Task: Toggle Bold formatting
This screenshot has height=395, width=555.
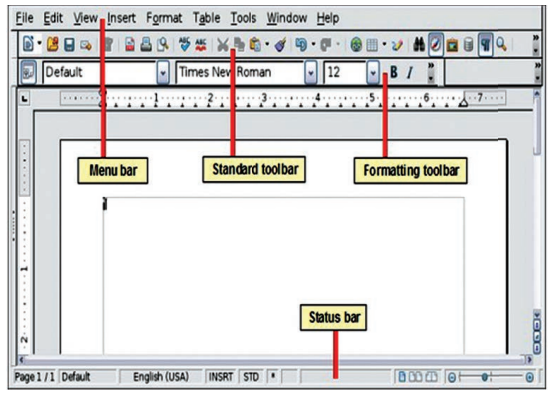Action: click(394, 72)
